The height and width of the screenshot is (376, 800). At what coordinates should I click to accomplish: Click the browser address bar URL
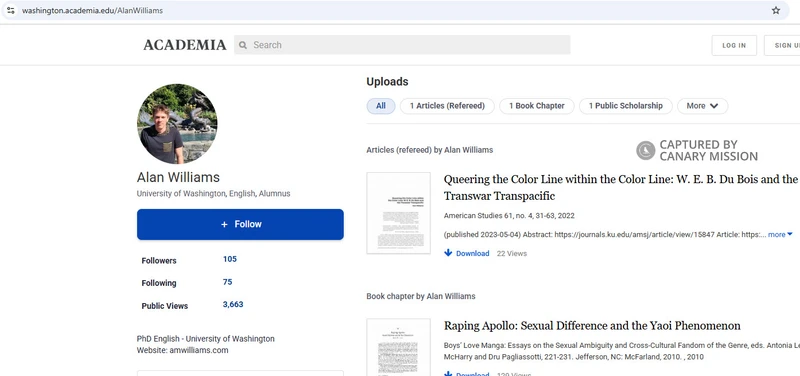click(x=92, y=10)
